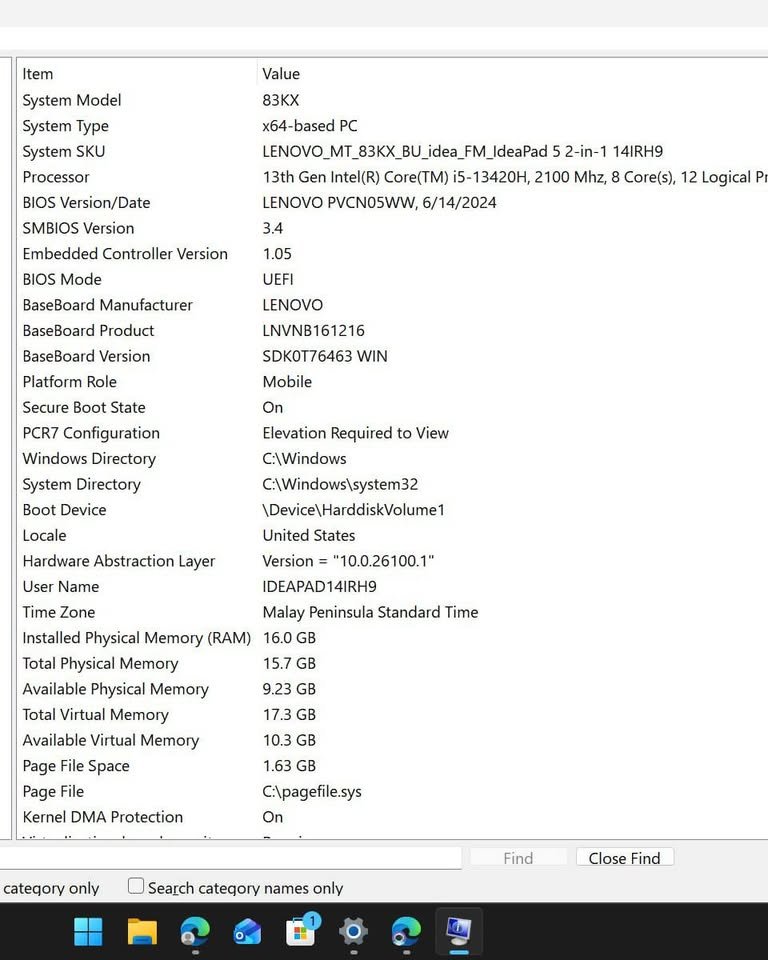Launch Outlook from the taskbar
This screenshot has height=960, width=768.
pyautogui.click(x=247, y=932)
